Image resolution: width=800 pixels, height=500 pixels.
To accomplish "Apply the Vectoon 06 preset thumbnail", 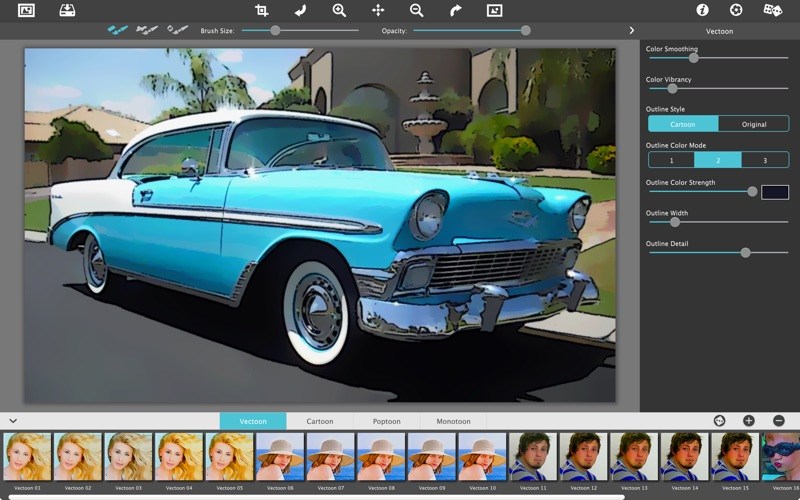I will click(280, 457).
